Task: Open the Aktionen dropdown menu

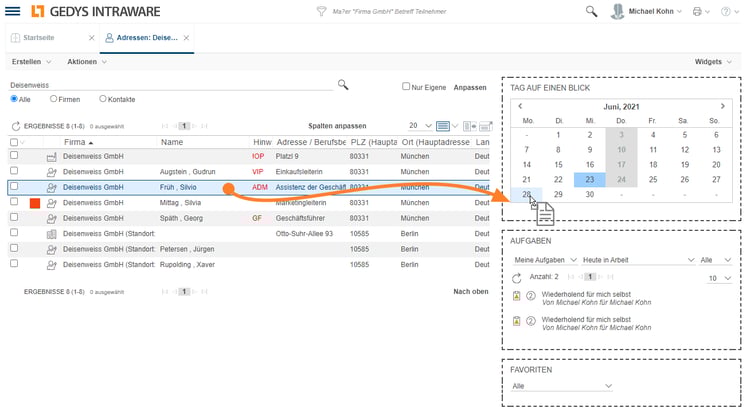Action: pyautogui.click(x=87, y=62)
